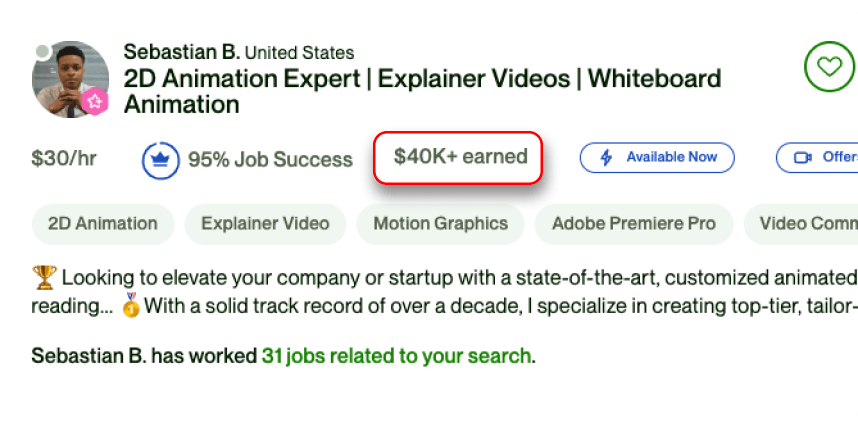The height and width of the screenshot is (427, 858).
Task: Click the gray online status dot
Action: pos(42,52)
